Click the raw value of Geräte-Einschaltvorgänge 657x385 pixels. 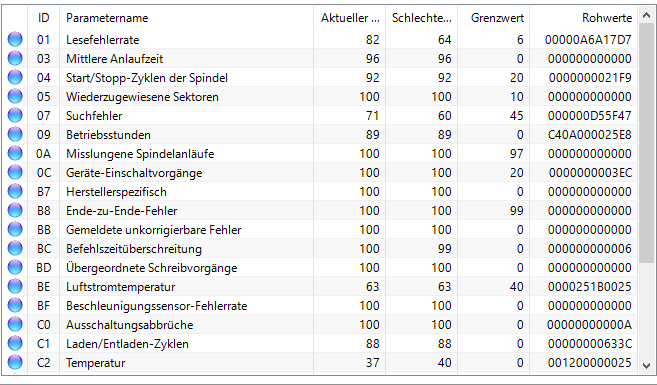[x=590, y=173]
